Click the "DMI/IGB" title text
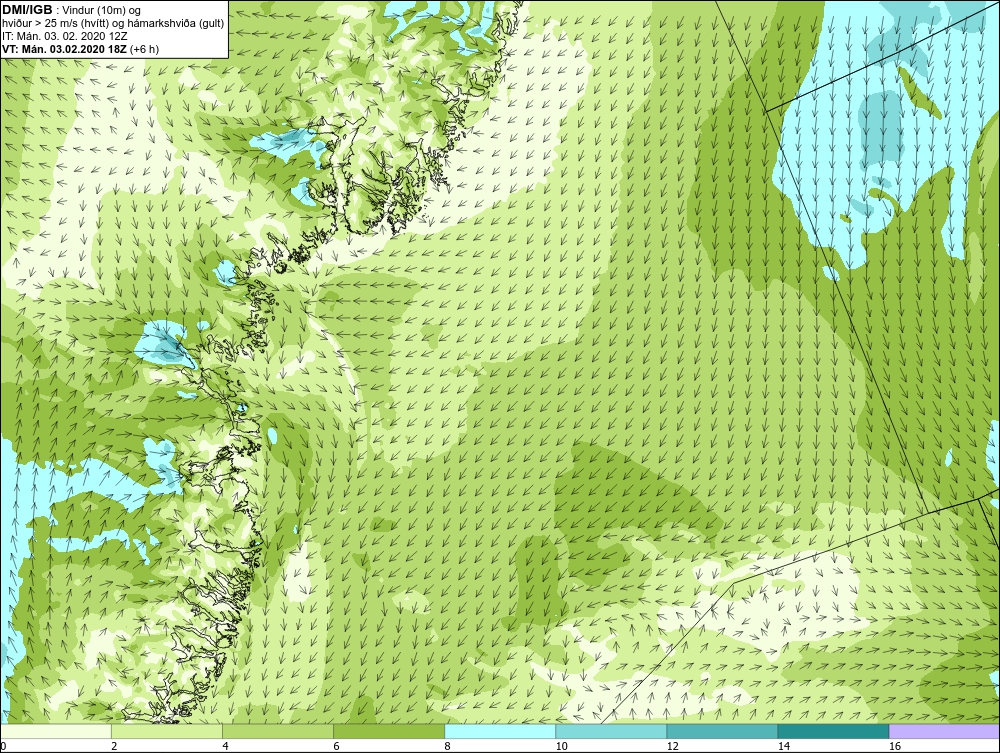Viewport: 1000px width, 753px height. point(27,10)
